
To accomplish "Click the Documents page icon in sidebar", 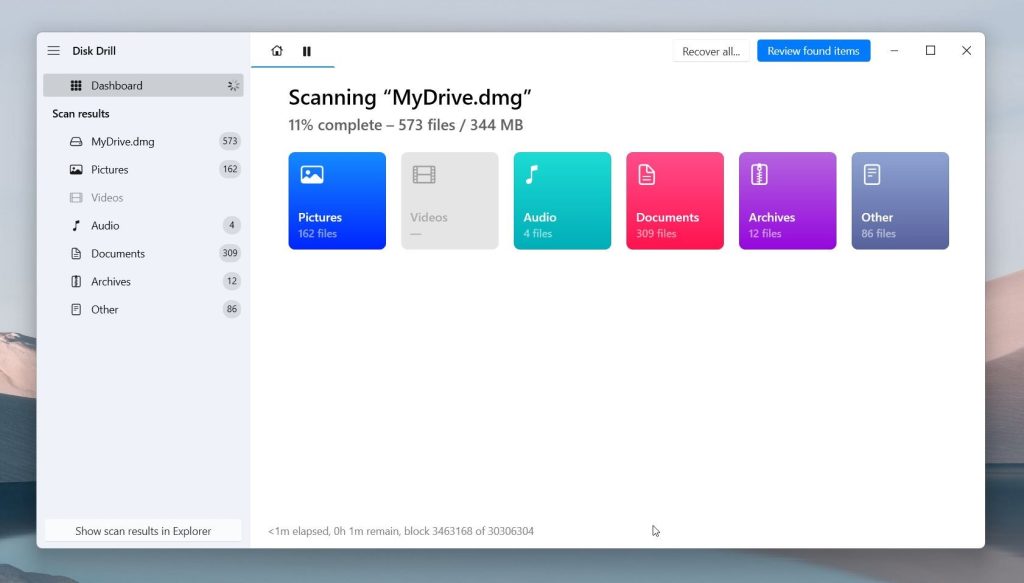I will pyautogui.click(x=74, y=253).
